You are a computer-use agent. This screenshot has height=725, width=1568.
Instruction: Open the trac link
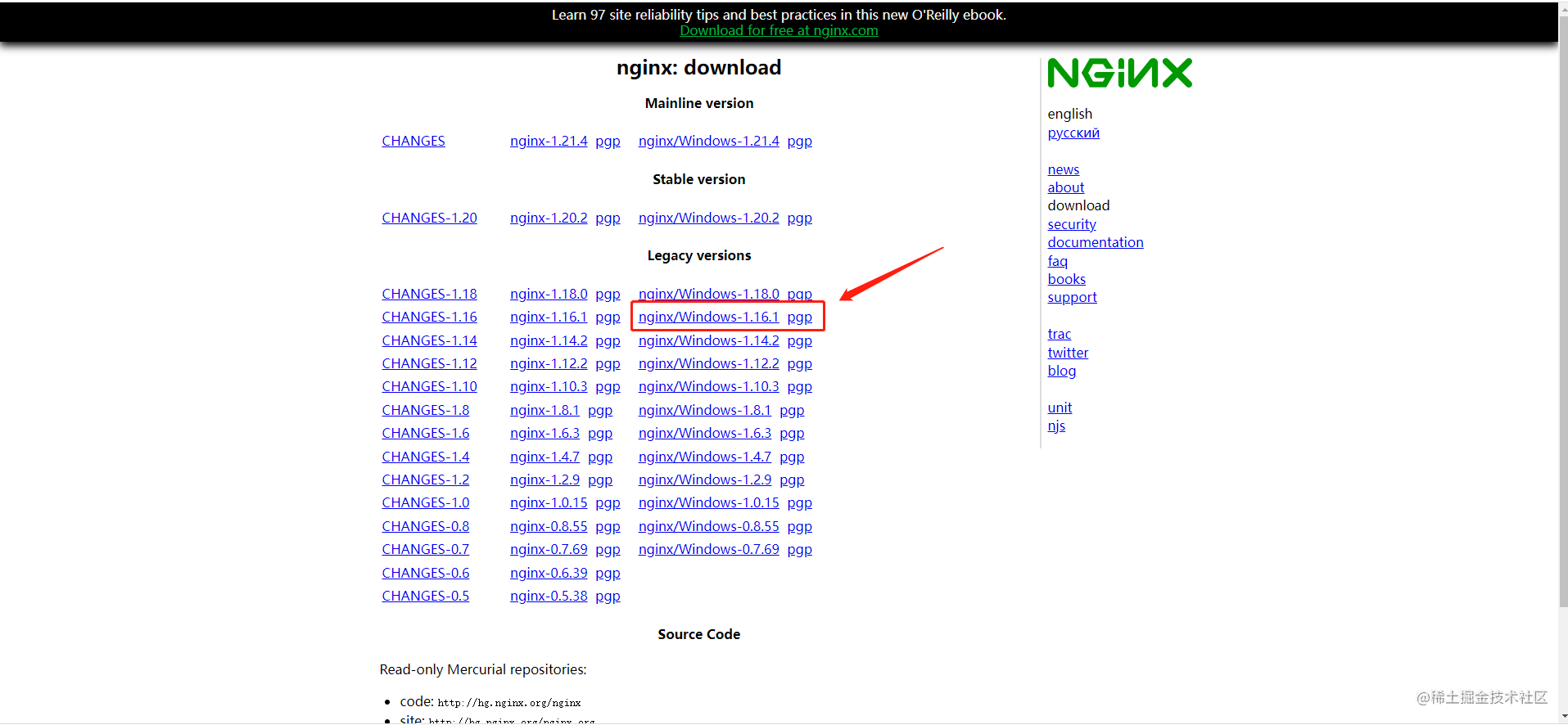tap(1060, 334)
